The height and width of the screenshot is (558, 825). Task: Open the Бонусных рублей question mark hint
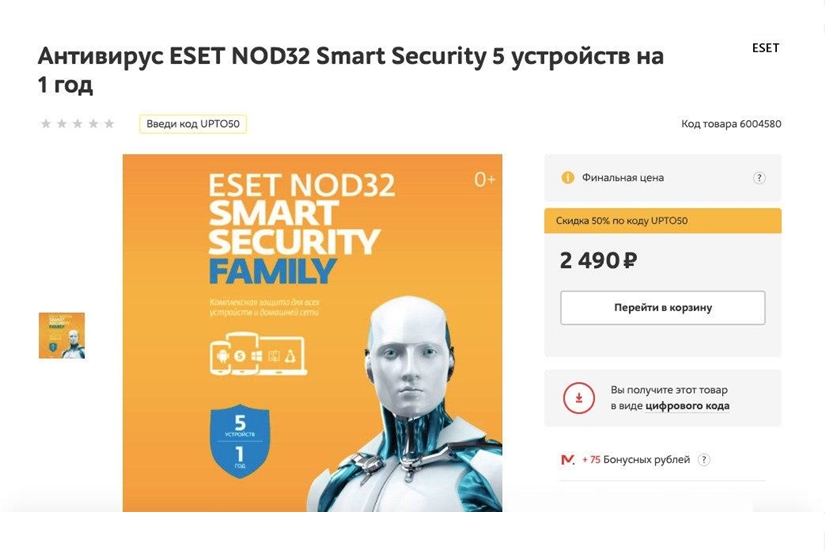pos(704,459)
